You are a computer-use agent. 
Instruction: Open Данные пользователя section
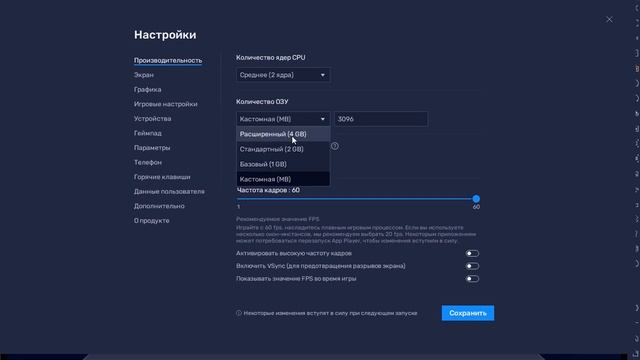169,191
